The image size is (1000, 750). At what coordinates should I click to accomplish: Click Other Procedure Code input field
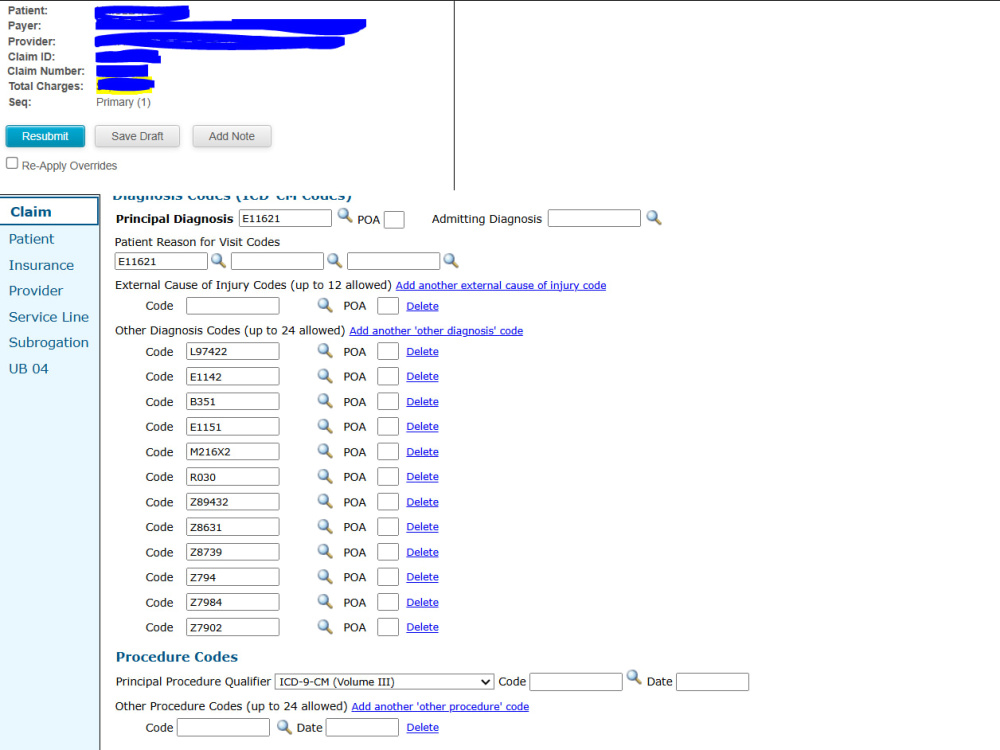pos(223,727)
